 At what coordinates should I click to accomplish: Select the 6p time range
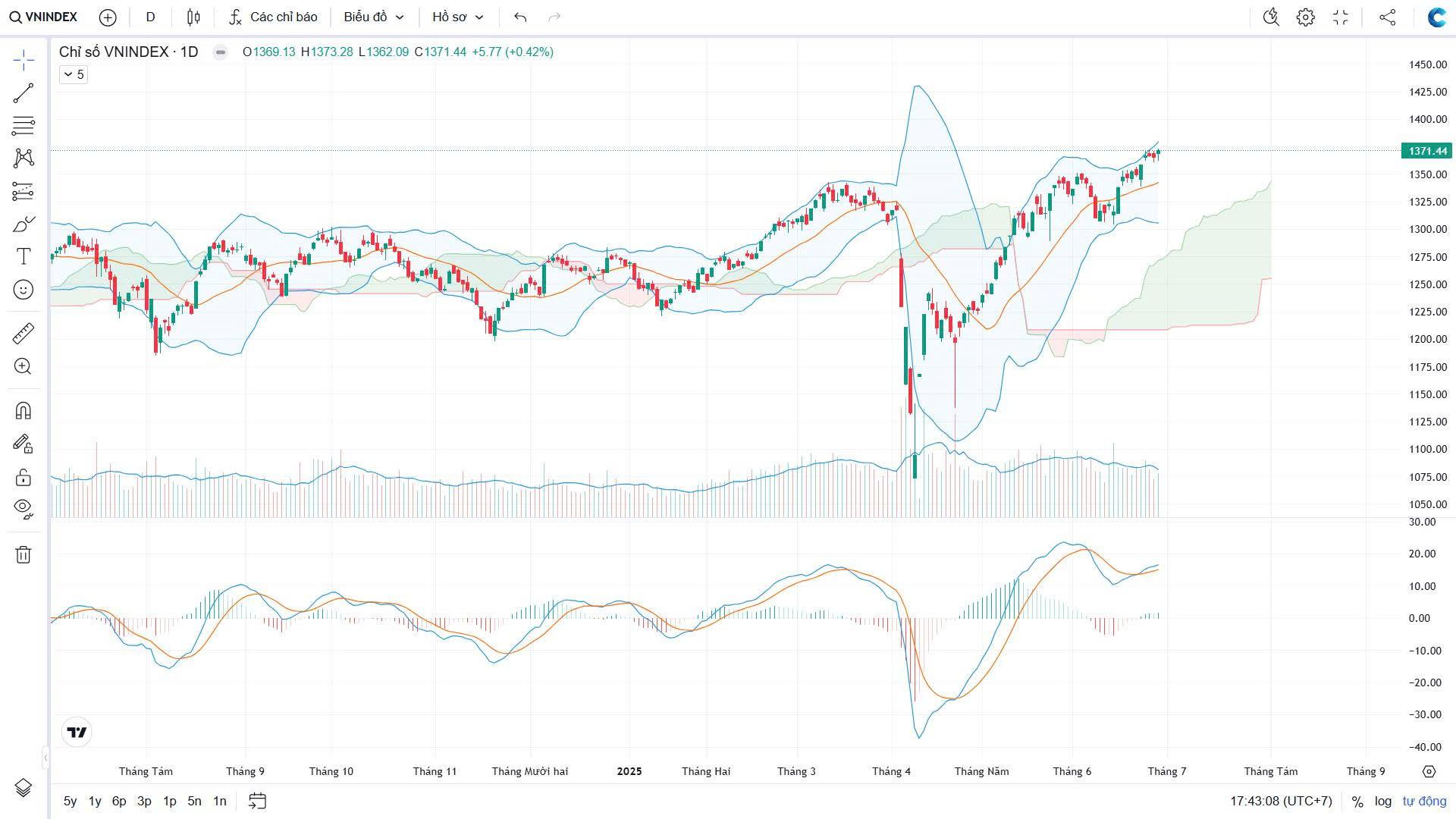point(119,801)
